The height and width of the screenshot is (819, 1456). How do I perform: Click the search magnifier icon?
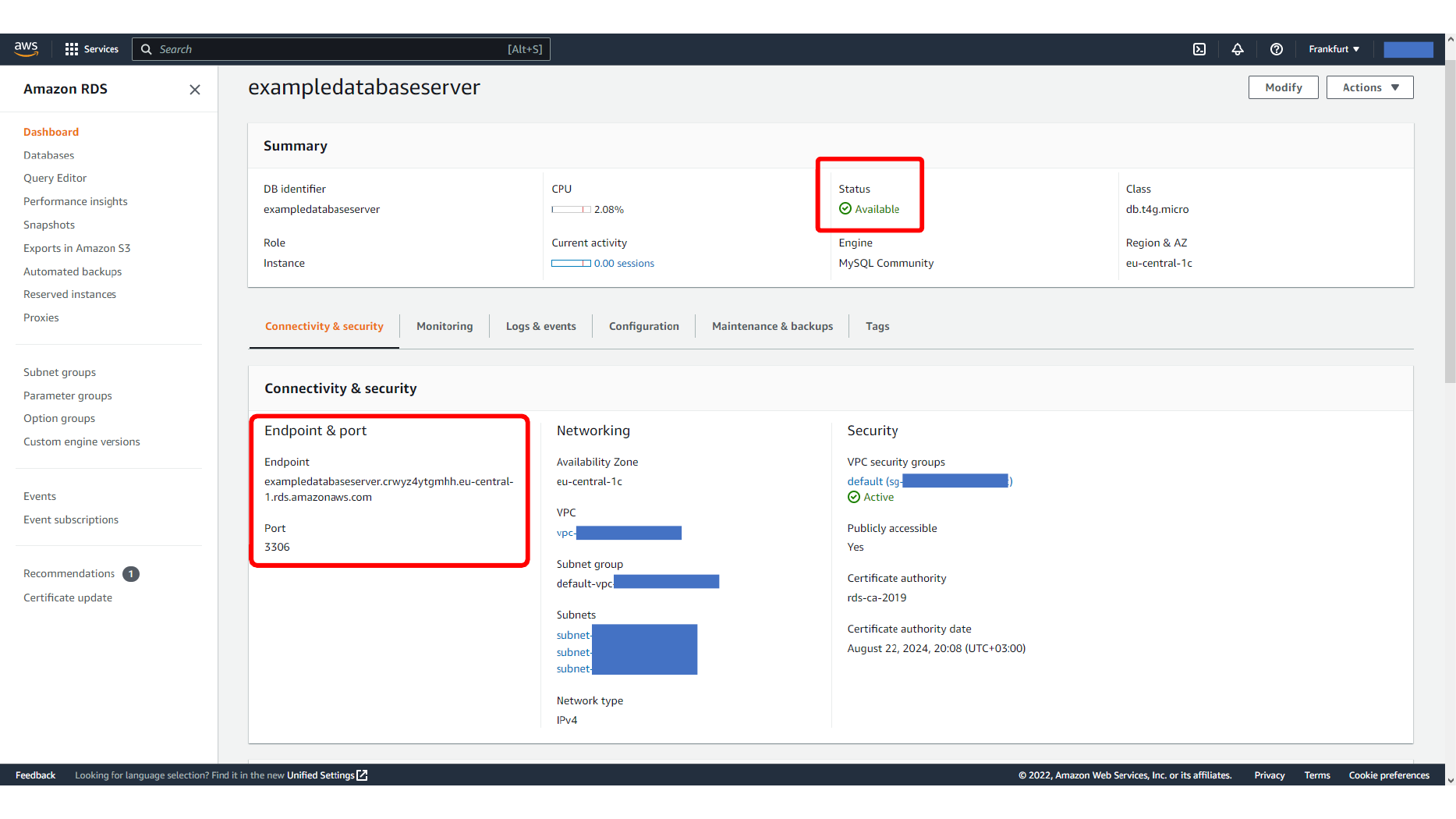pos(146,49)
